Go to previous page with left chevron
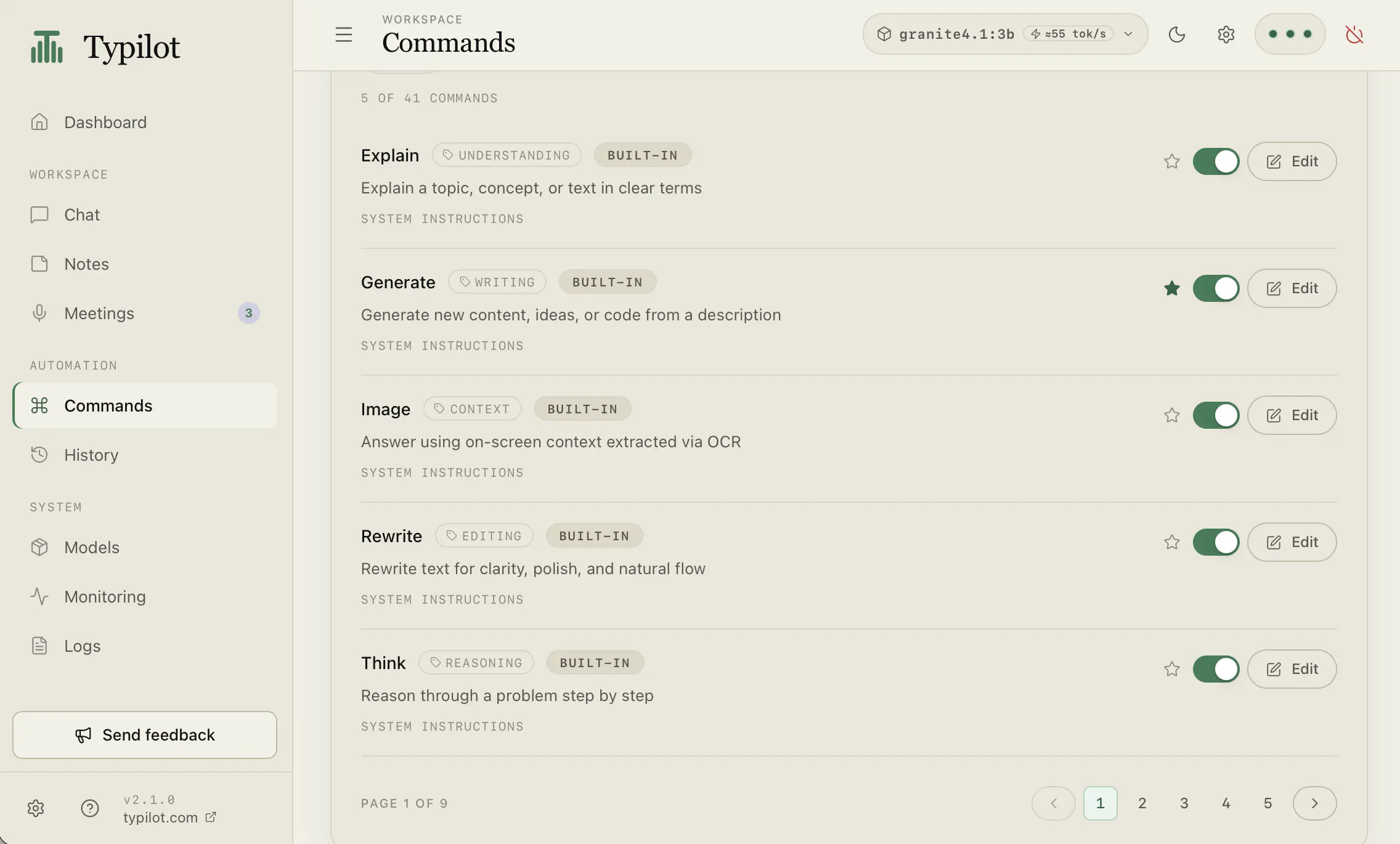1400x844 pixels. click(x=1054, y=803)
